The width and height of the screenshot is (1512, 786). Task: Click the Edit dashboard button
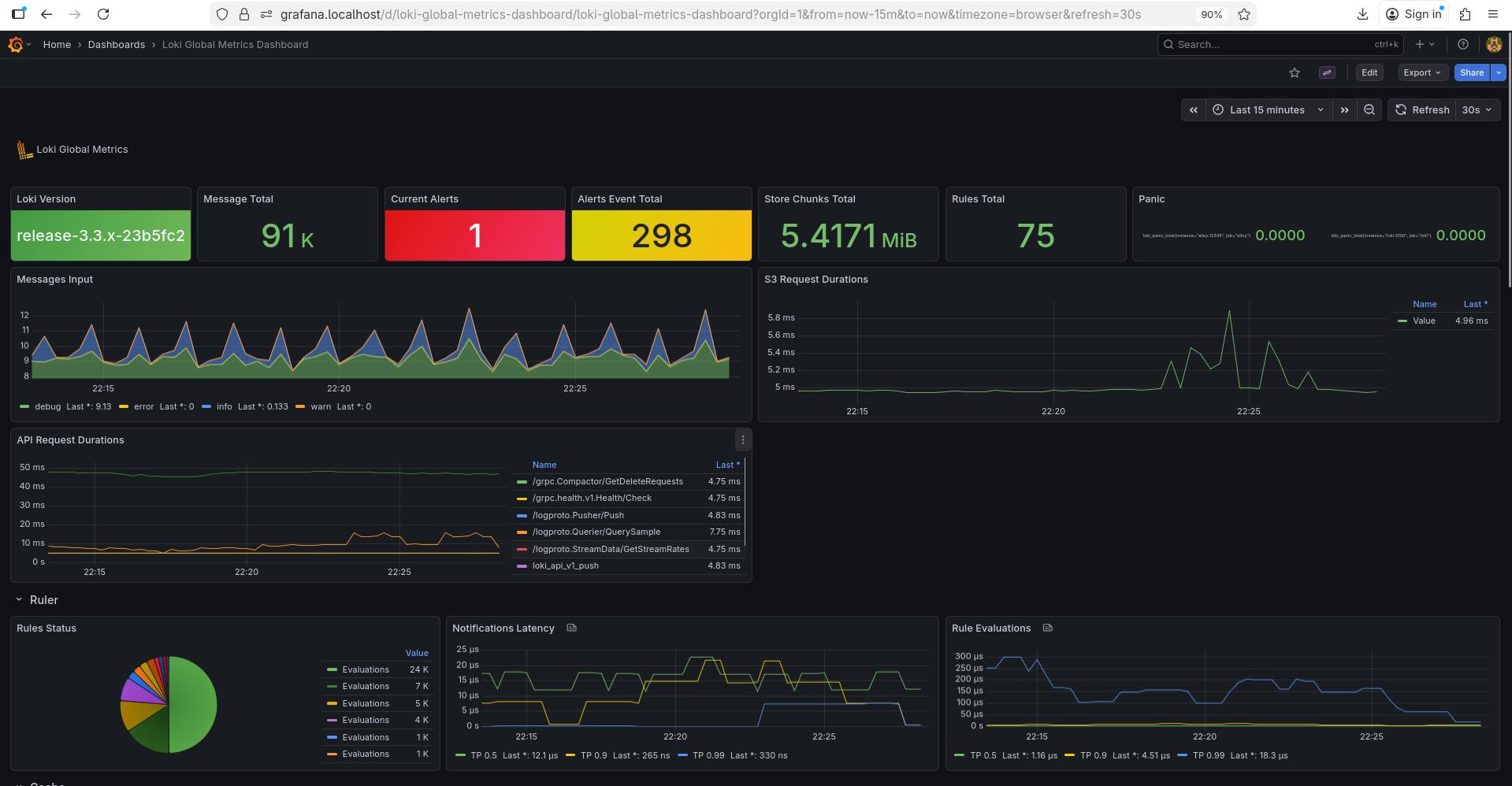click(x=1369, y=72)
